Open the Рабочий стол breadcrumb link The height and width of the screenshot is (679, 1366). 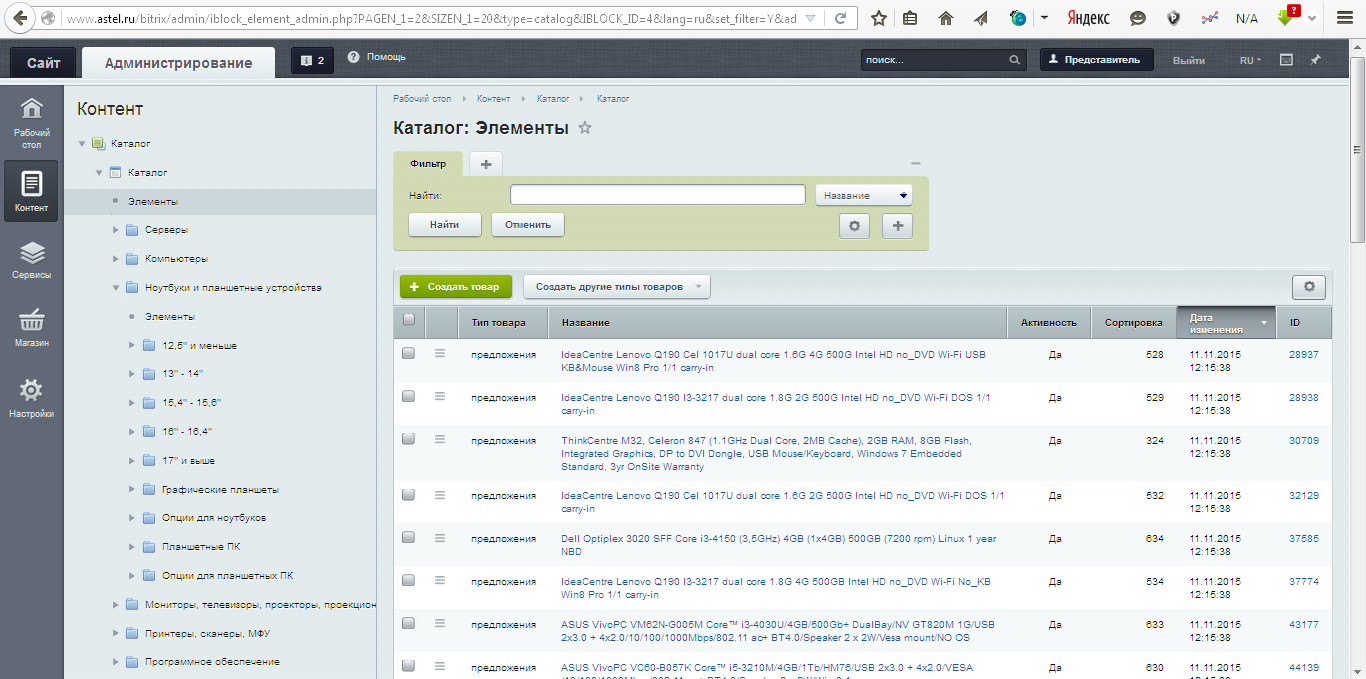click(x=422, y=99)
